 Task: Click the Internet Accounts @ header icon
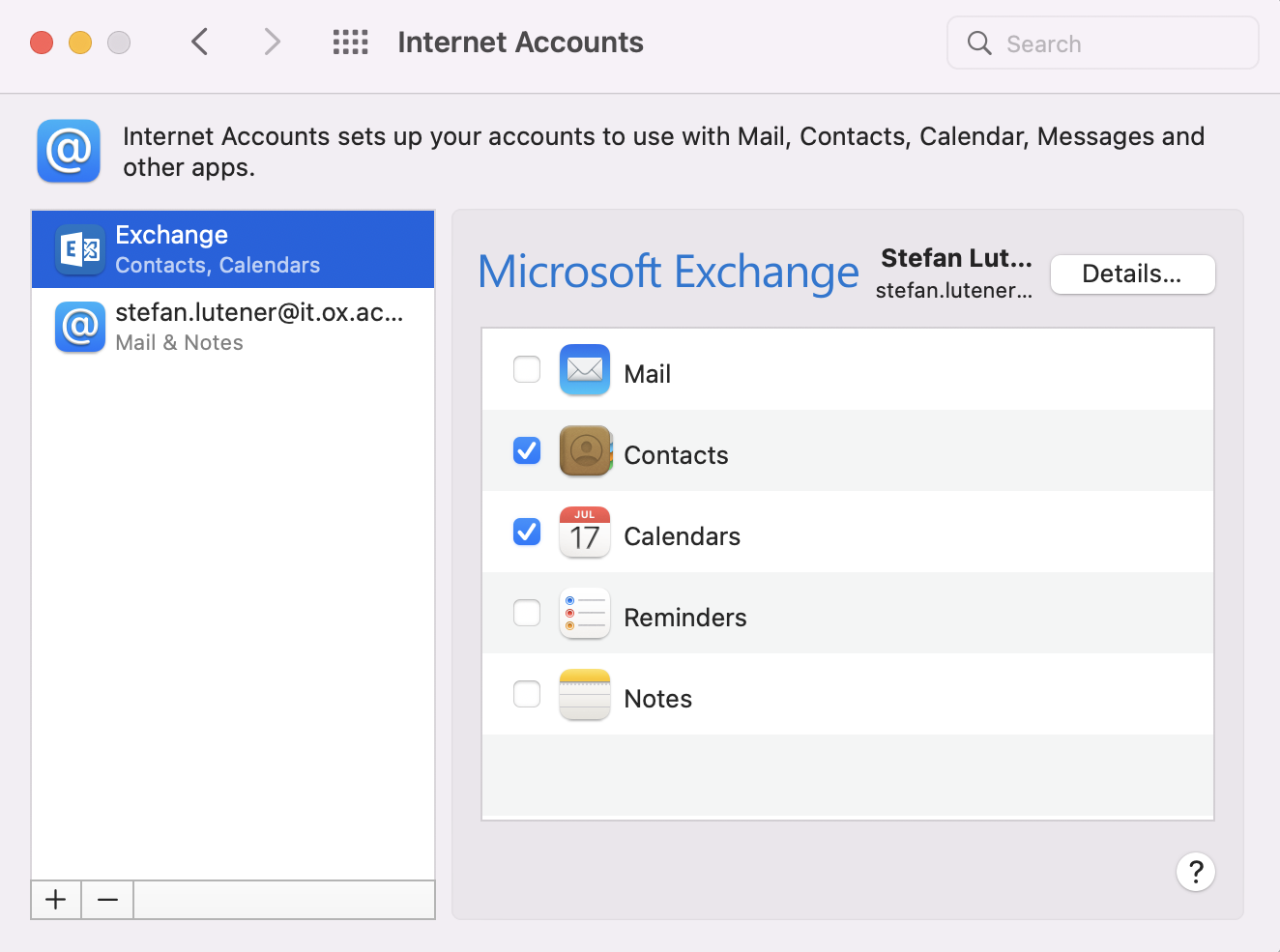pos(69,151)
